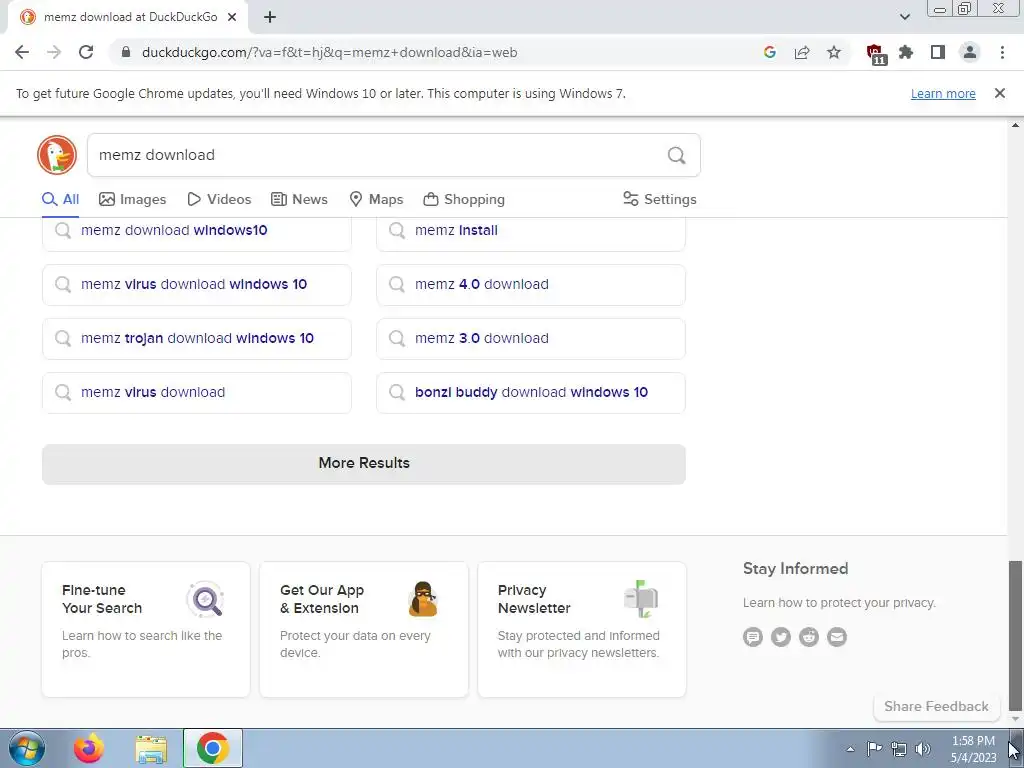Open the network tray icon
The height and width of the screenshot is (768, 1024).
pyautogui.click(x=899, y=748)
